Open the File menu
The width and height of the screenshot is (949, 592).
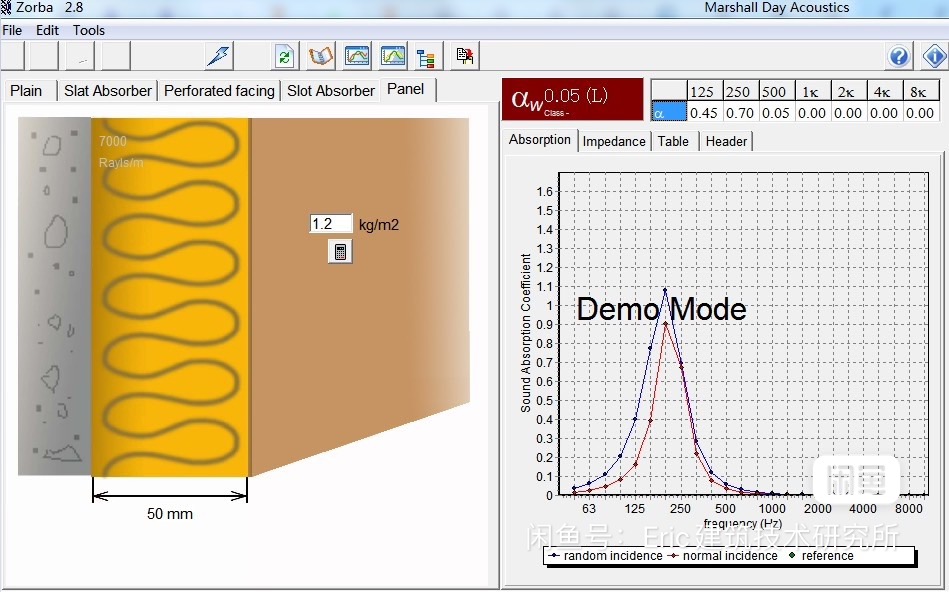click(12, 31)
